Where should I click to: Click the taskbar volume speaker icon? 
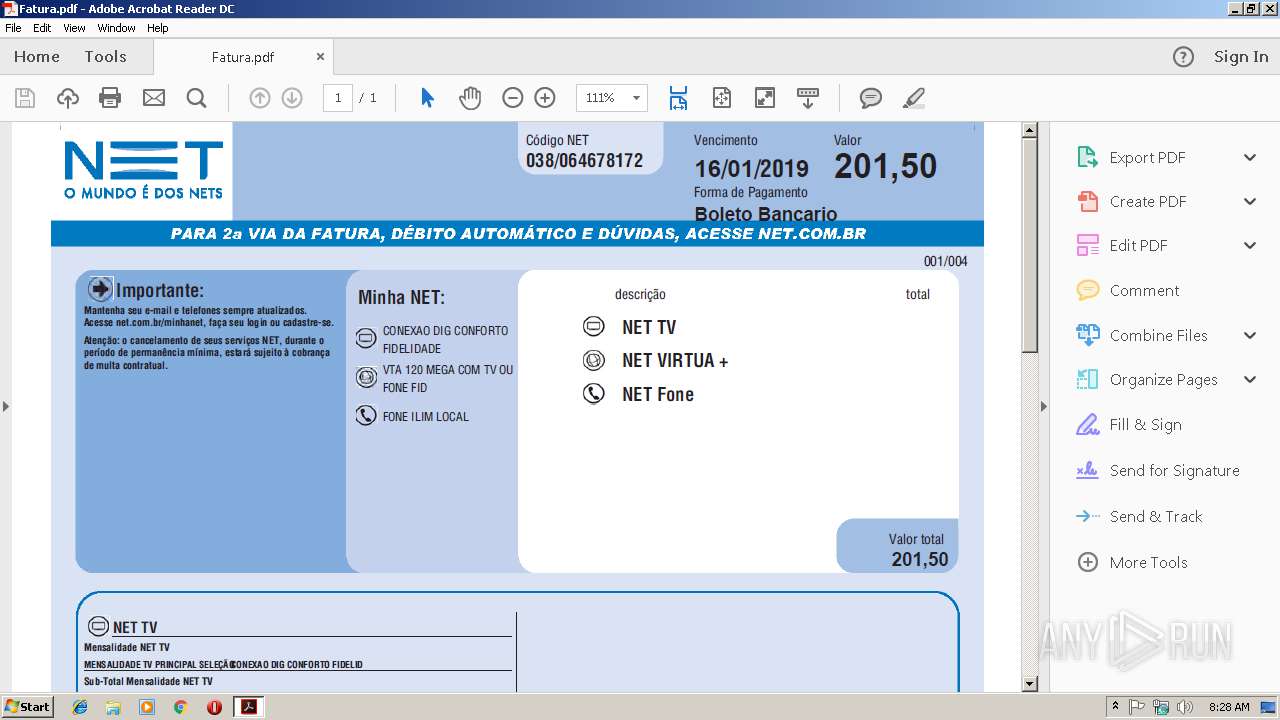1185,707
